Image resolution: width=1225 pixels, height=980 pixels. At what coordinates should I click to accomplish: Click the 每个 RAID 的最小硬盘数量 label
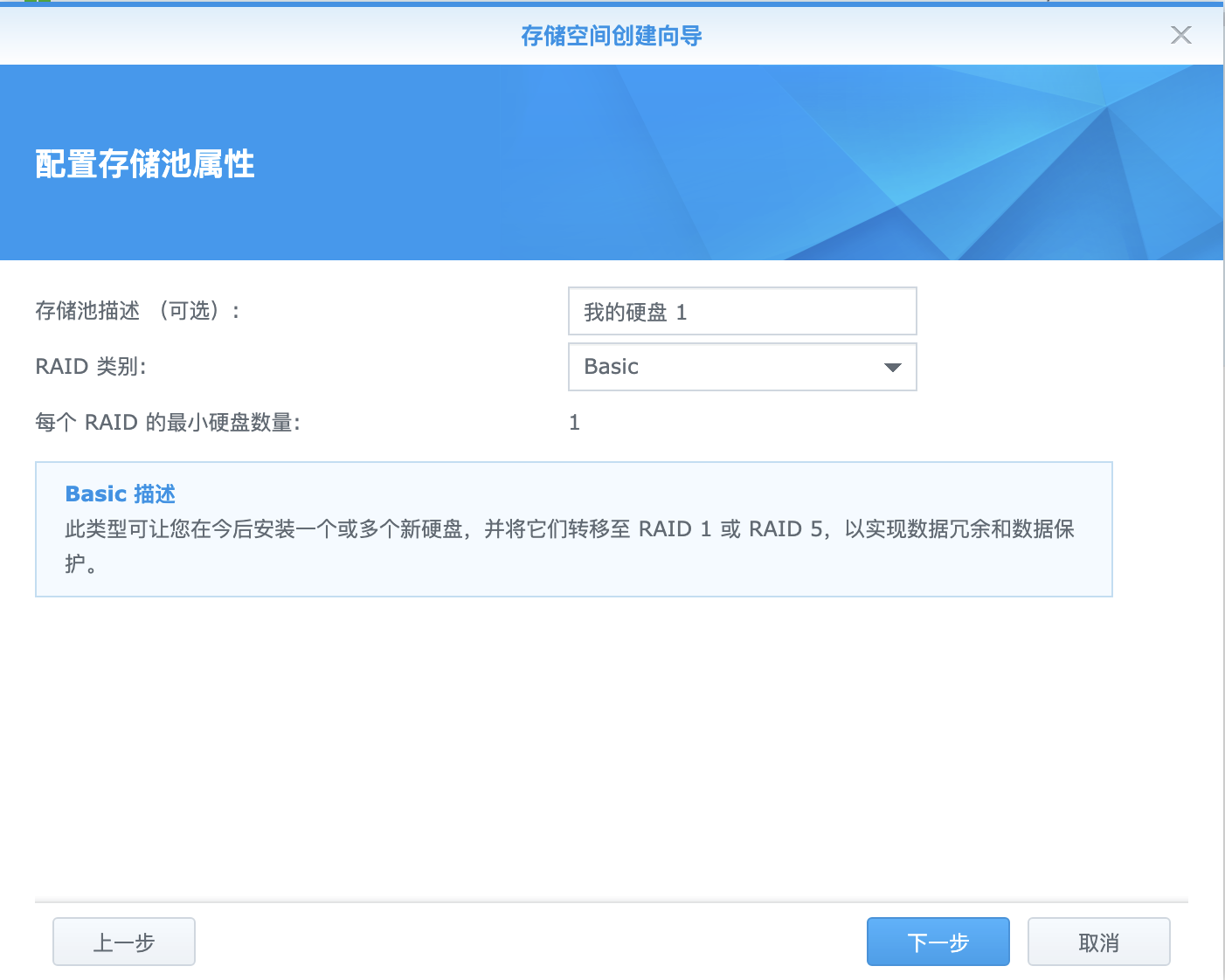tap(168, 423)
